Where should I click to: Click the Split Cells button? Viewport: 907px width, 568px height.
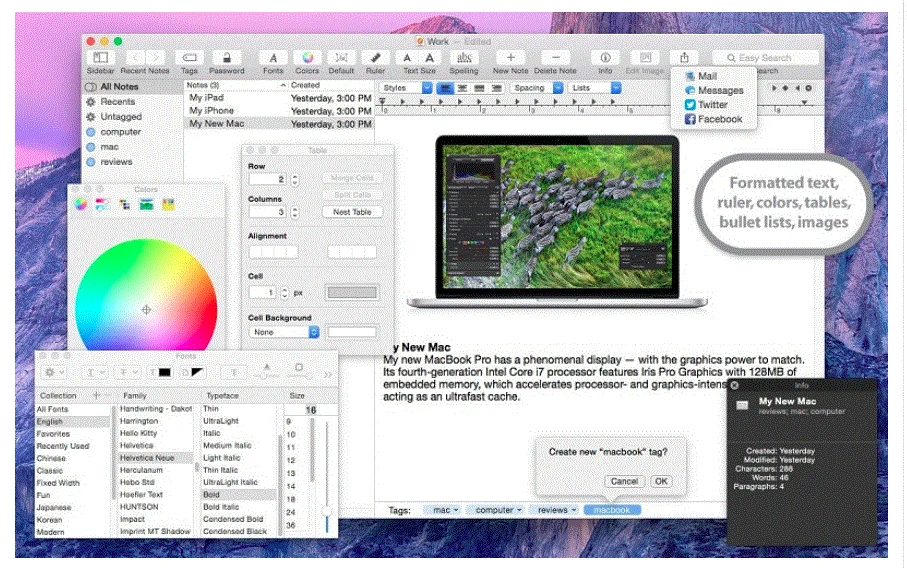352,195
